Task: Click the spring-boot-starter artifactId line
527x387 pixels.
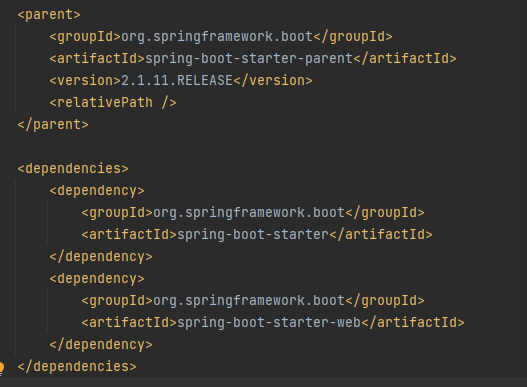Action: tap(257, 235)
